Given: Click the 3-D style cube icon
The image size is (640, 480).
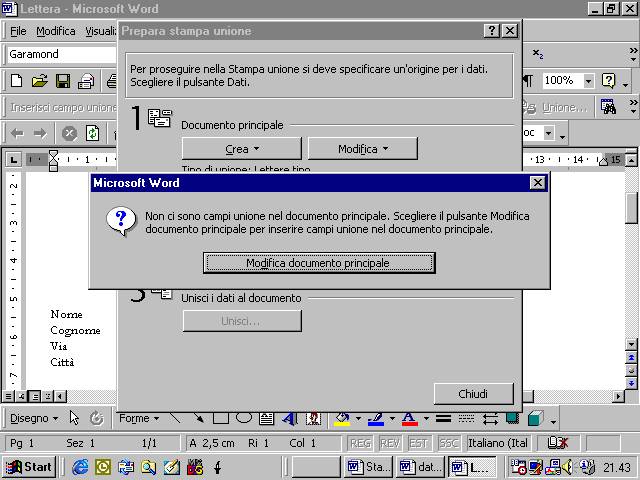Looking at the screenshot, I should click(535, 418).
